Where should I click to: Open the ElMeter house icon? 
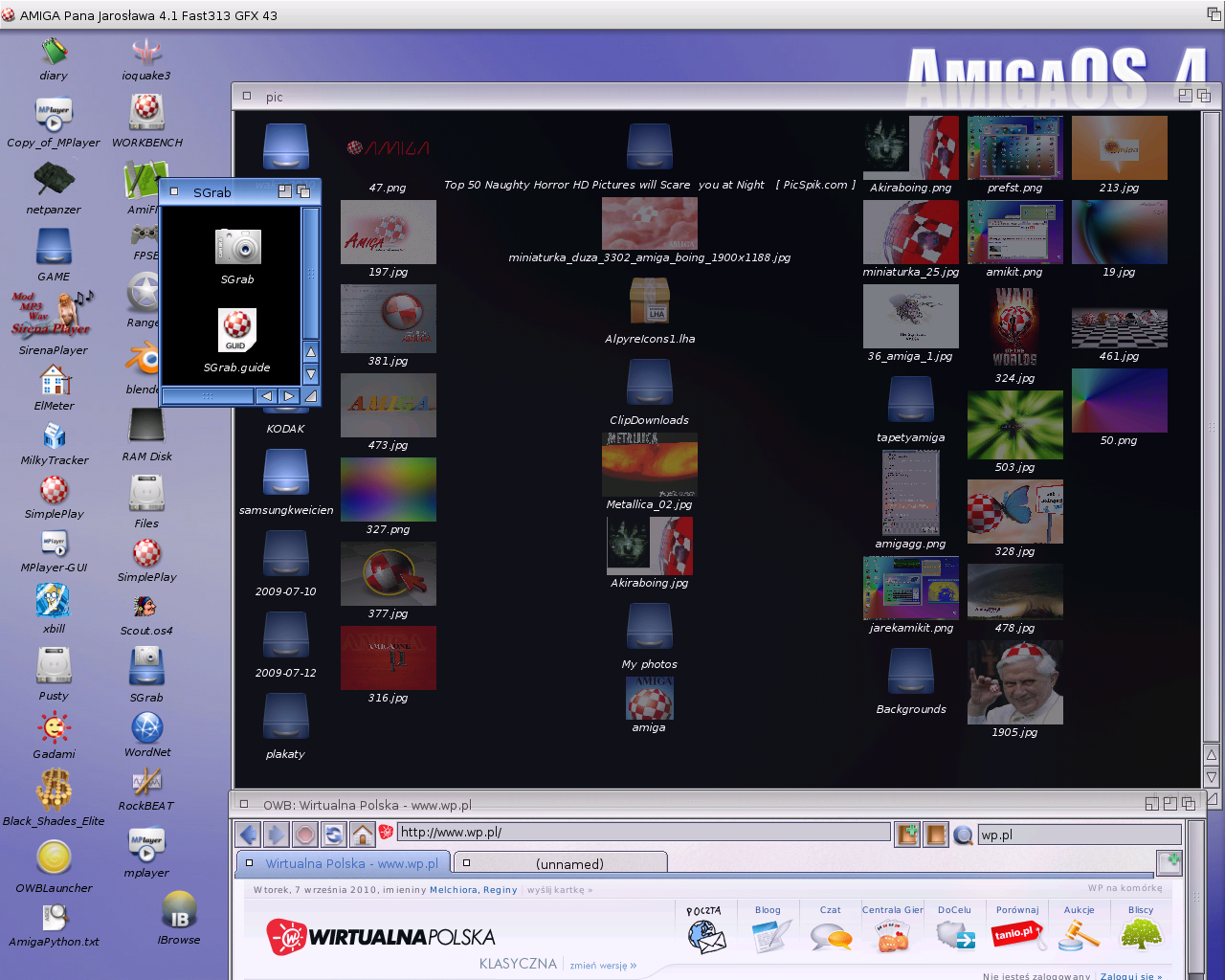[55, 380]
